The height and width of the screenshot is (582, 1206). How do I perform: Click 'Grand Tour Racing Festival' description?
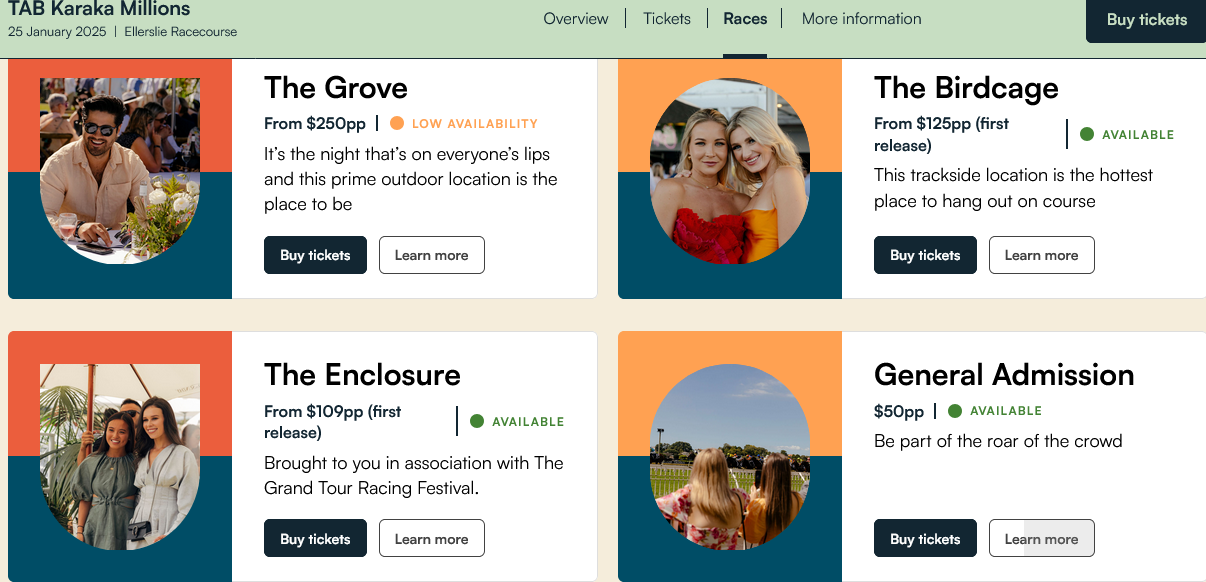click(x=414, y=476)
